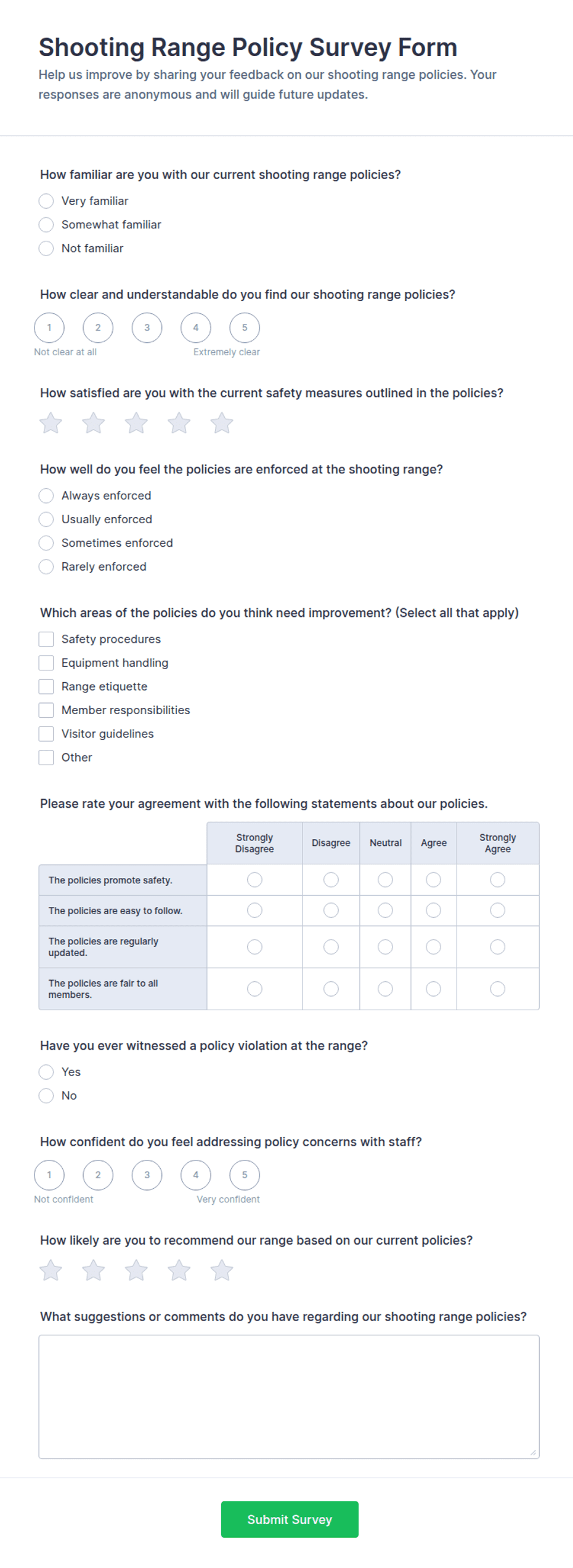573x1568 pixels.
Task: Mark Strongly Agree for policies promote safety
Action: pyautogui.click(x=498, y=880)
